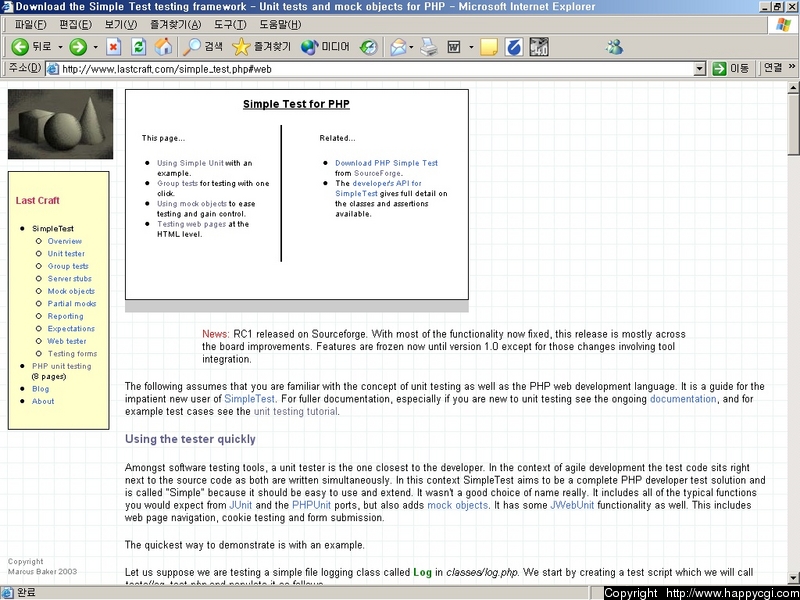Screen dimensions: 800x600
Task: Click the green Forward arrow button
Action: click(x=78, y=47)
